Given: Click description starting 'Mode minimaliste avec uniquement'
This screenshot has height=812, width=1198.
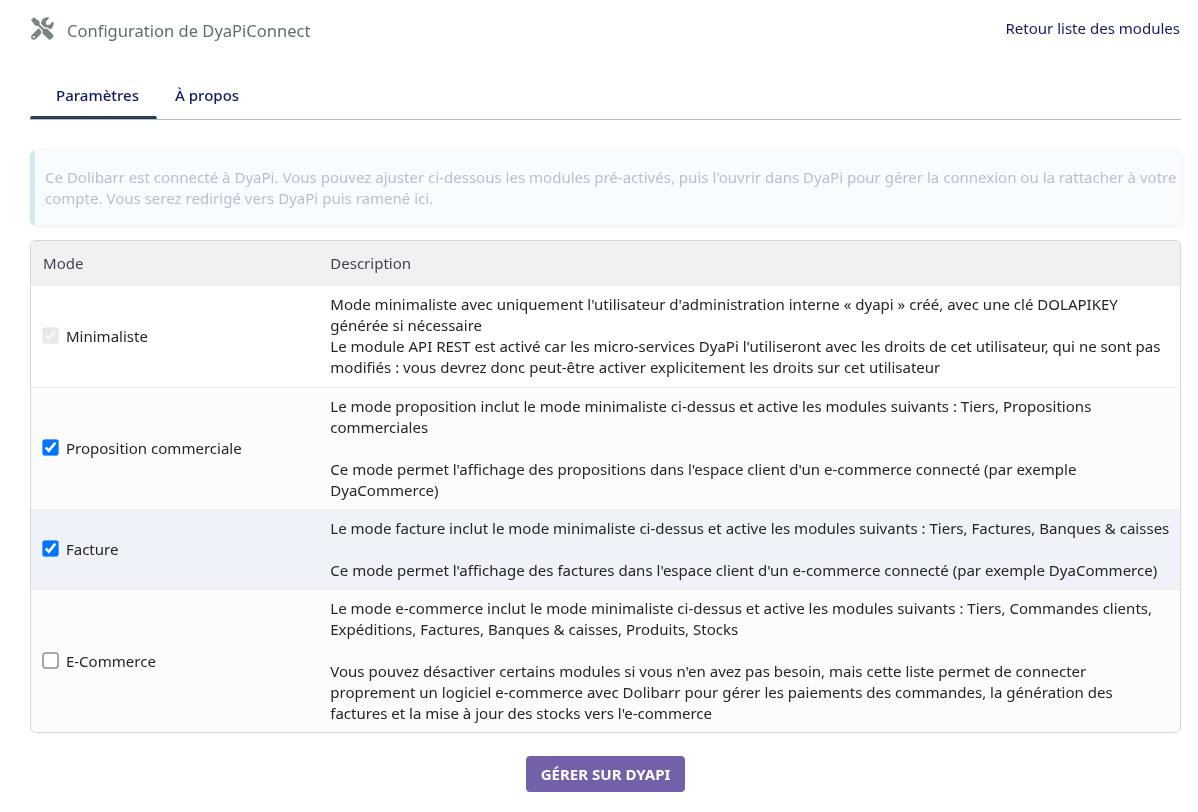Looking at the screenshot, I should (724, 315).
